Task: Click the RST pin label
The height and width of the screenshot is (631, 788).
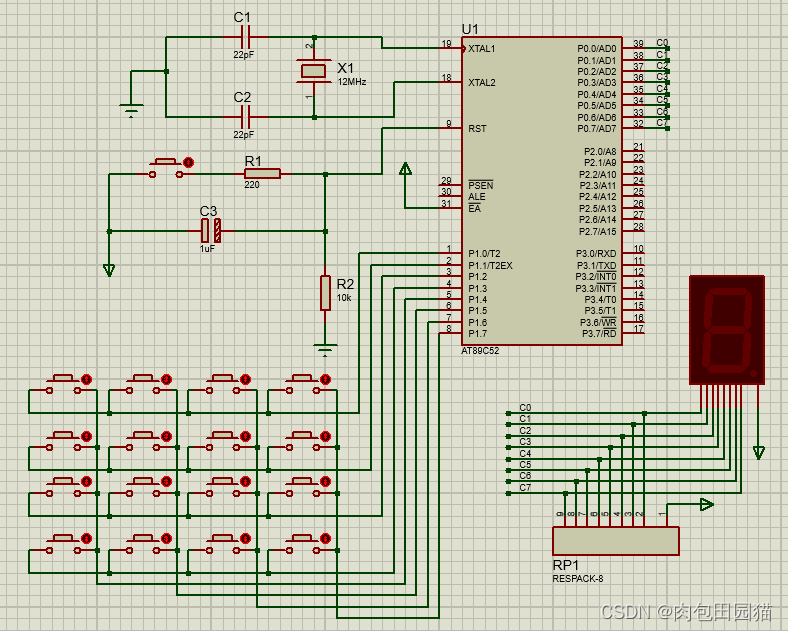Action: tap(477, 129)
